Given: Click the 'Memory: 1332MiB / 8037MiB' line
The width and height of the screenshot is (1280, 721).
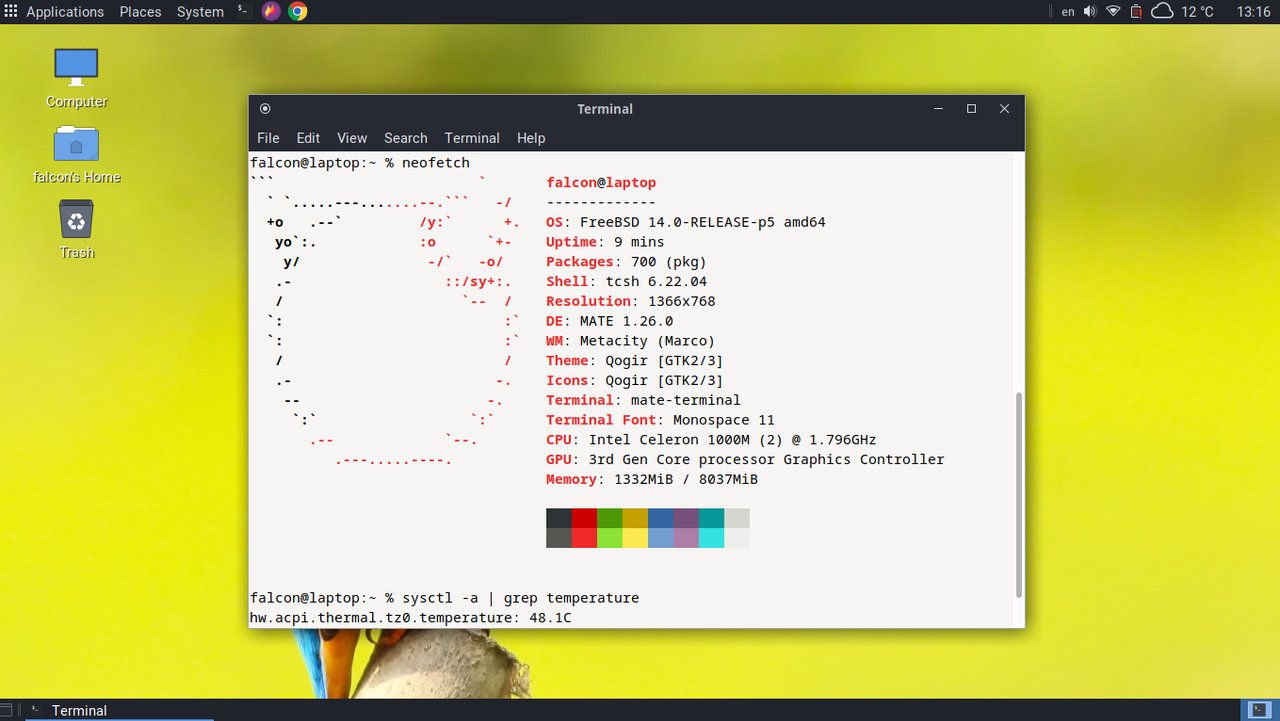Looking at the screenshot, I should tap(652, 480).
